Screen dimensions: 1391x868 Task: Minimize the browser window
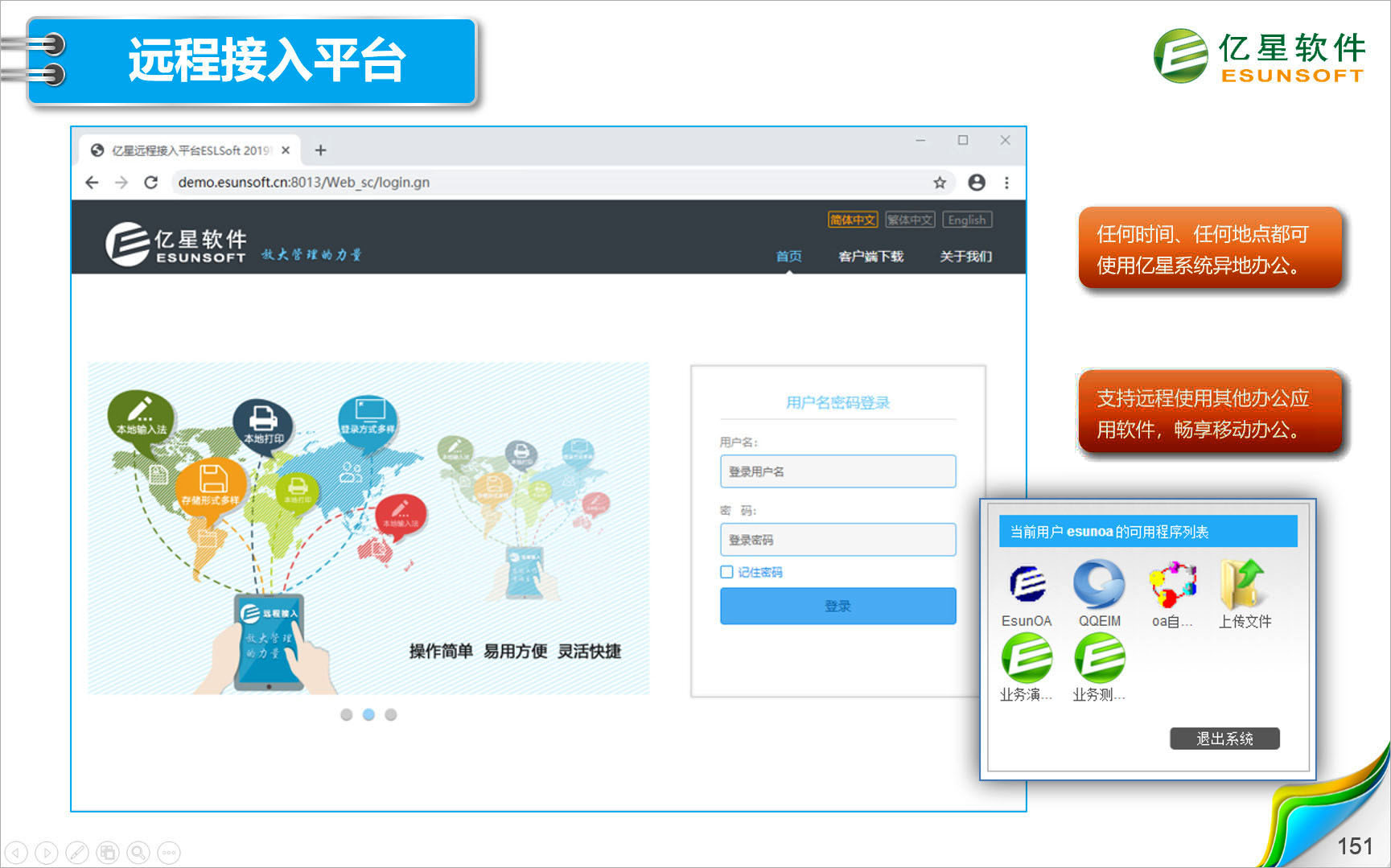coord(920,140)
